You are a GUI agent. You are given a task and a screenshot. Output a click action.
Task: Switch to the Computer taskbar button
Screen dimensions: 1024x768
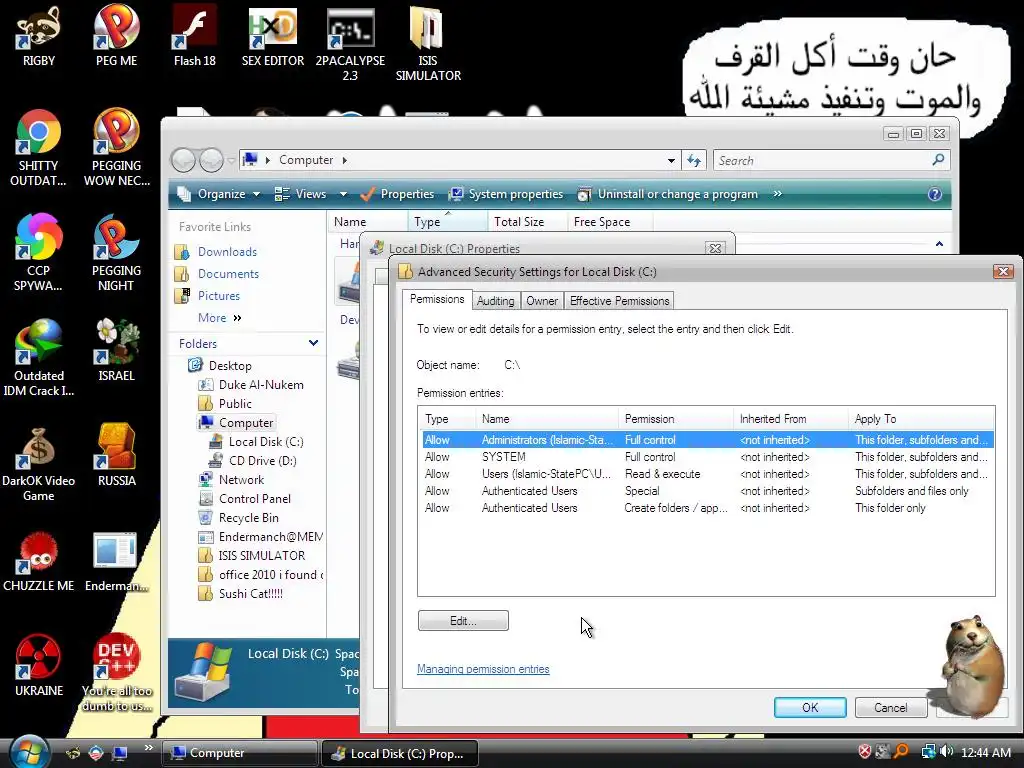[239, 752]
